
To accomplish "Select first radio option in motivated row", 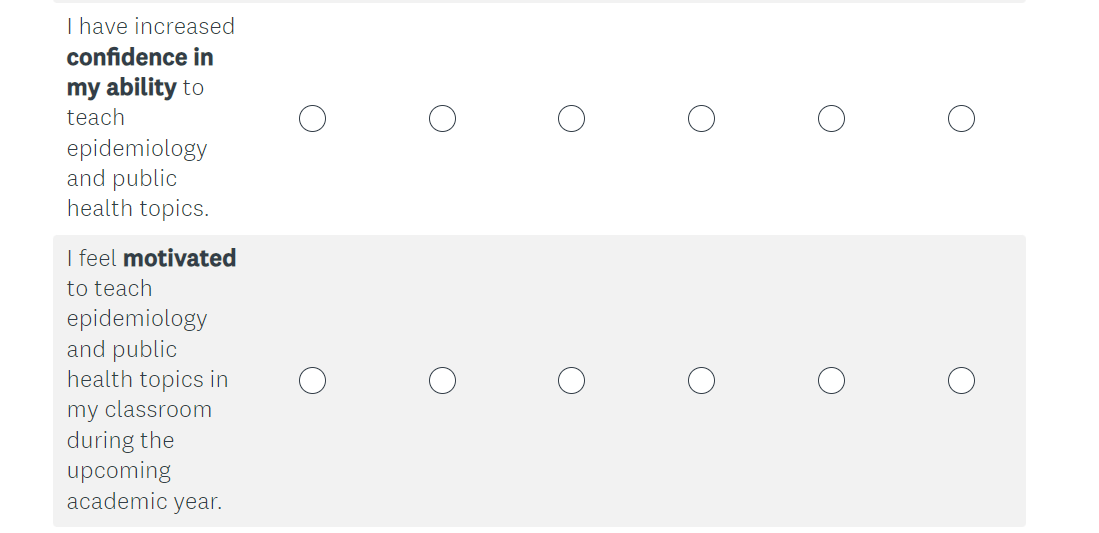I will (x=312, y=381).
